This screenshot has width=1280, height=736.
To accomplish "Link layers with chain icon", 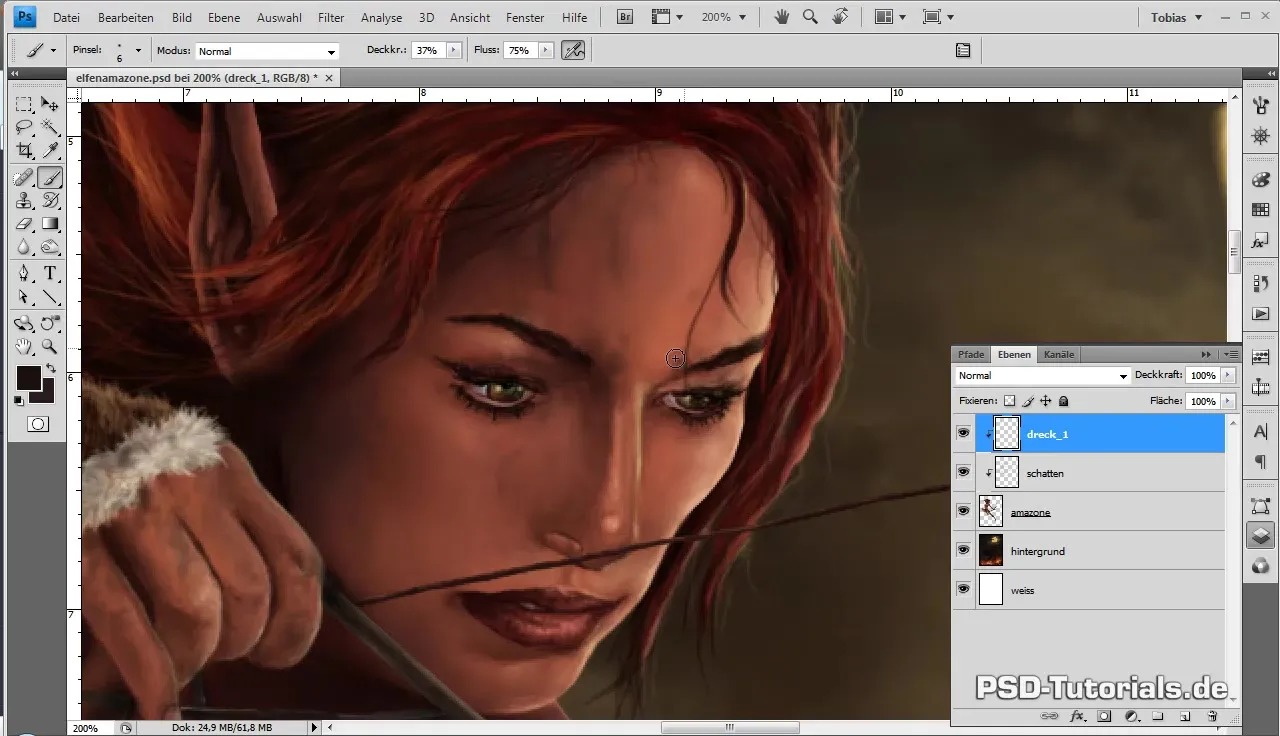I will (x=1049, y=716).
